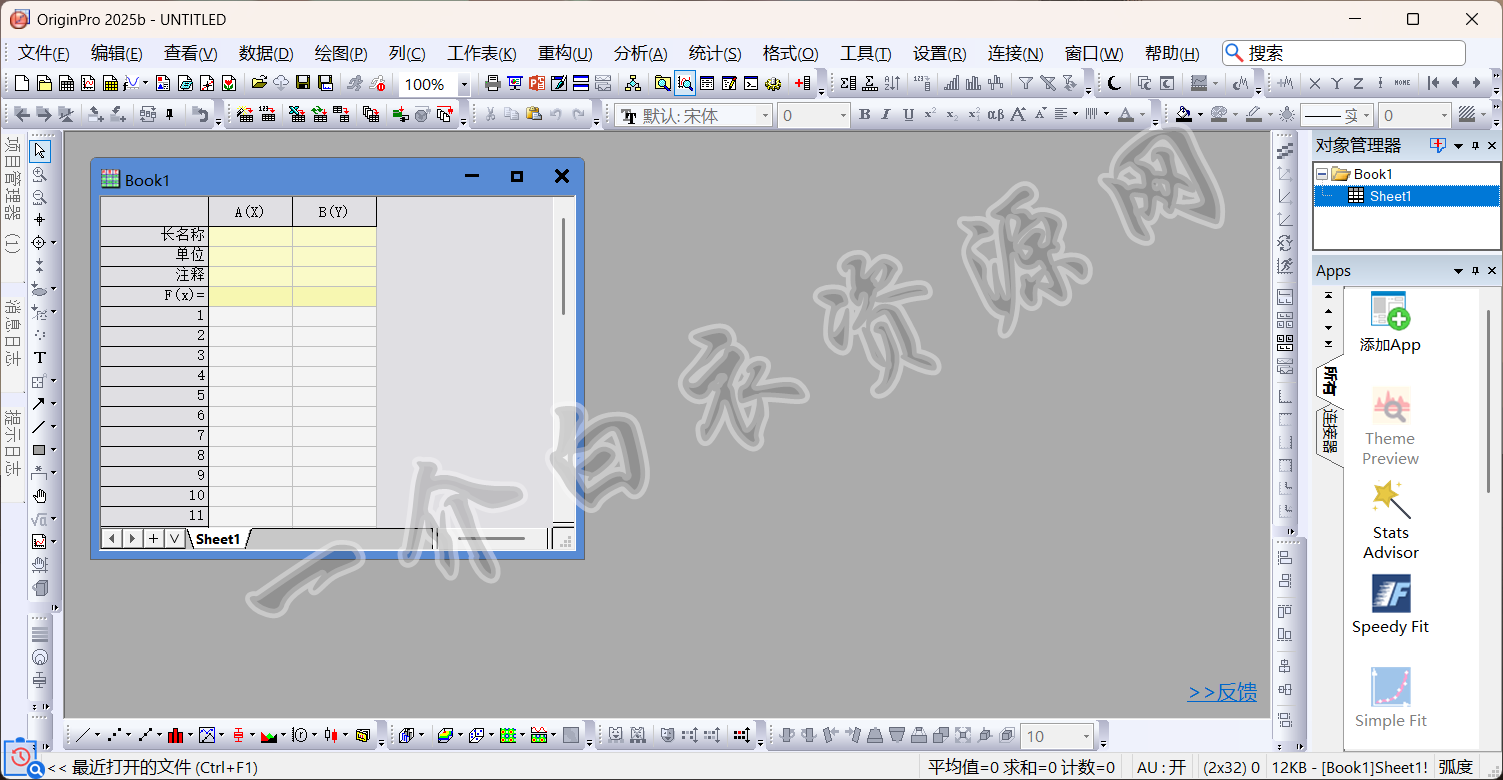Click the A(X) column header
Screen dimensions: 1503x780
[250, 212]
